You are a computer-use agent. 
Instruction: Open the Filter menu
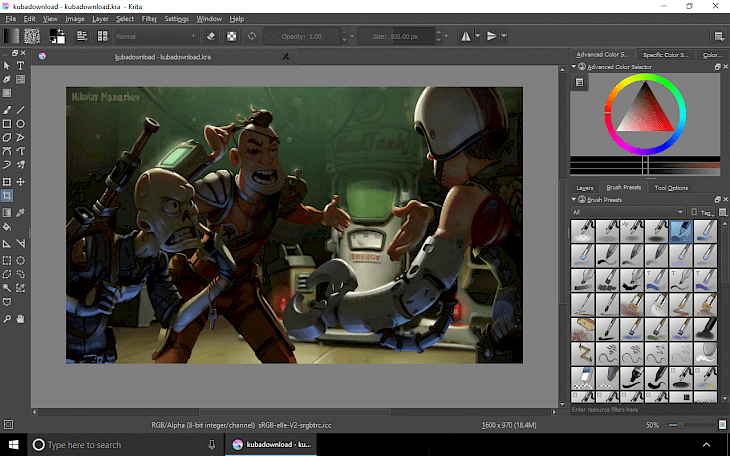point(149,19)
